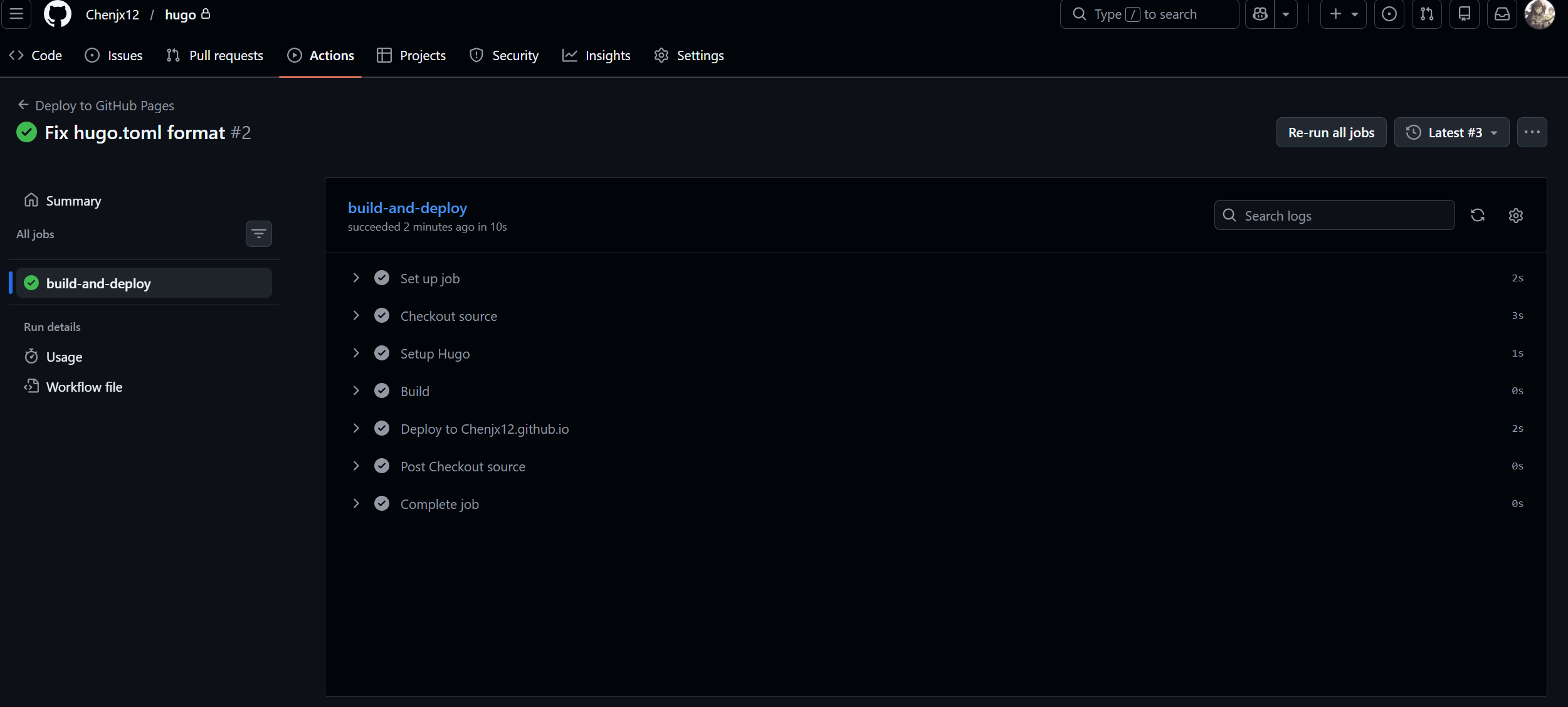Click the refresh logs icon
The image size is (1568, 707).
click(x=1478, y=216)
